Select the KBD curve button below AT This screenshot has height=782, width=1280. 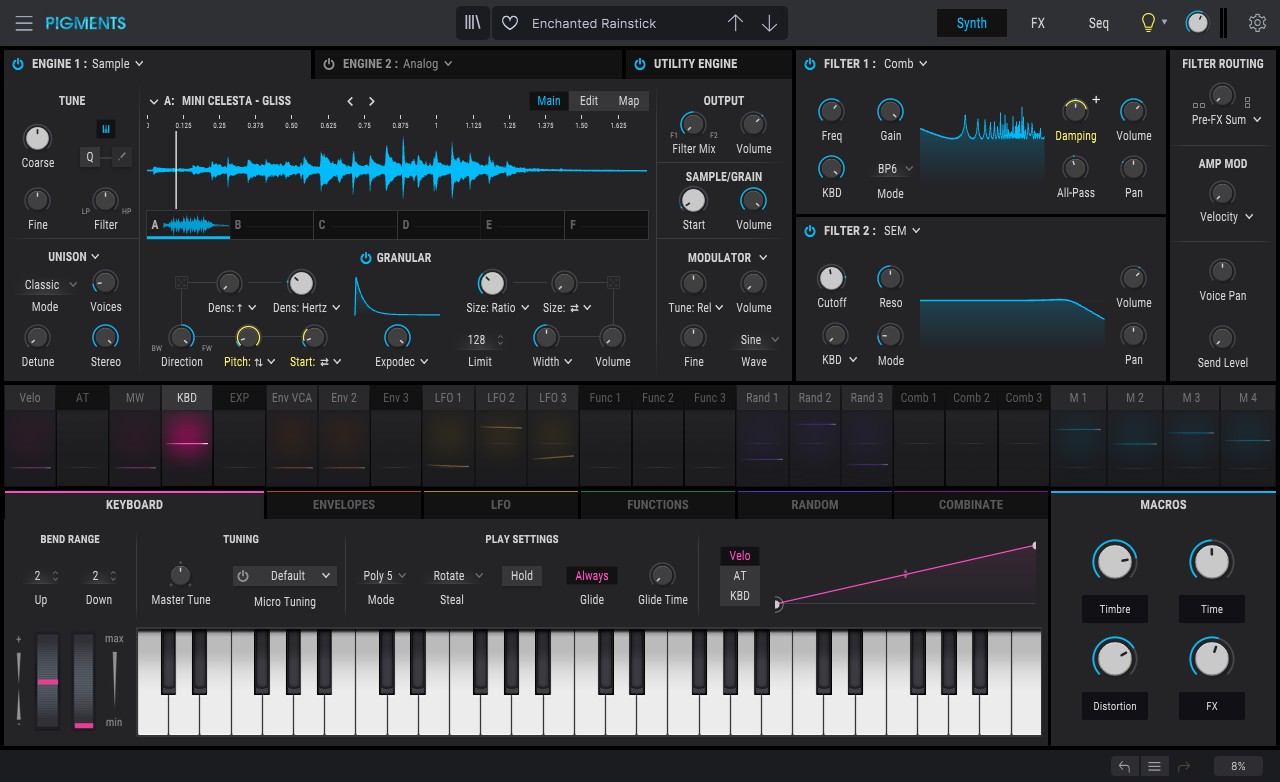point(740,596)
